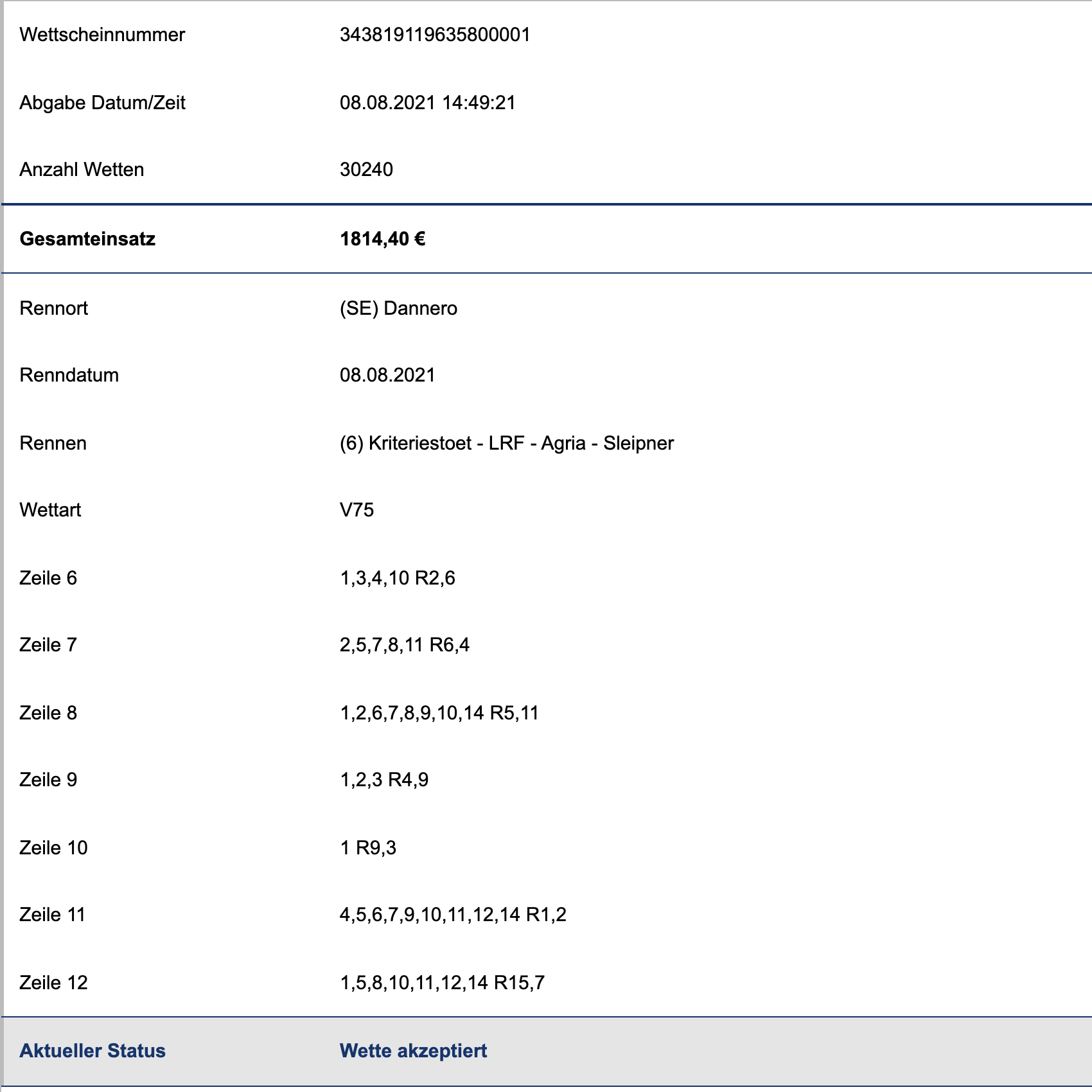Select Zeile 11 picks ending R1,2
This screenshot has width=1092, height=1092.
(x=453, y=915)
